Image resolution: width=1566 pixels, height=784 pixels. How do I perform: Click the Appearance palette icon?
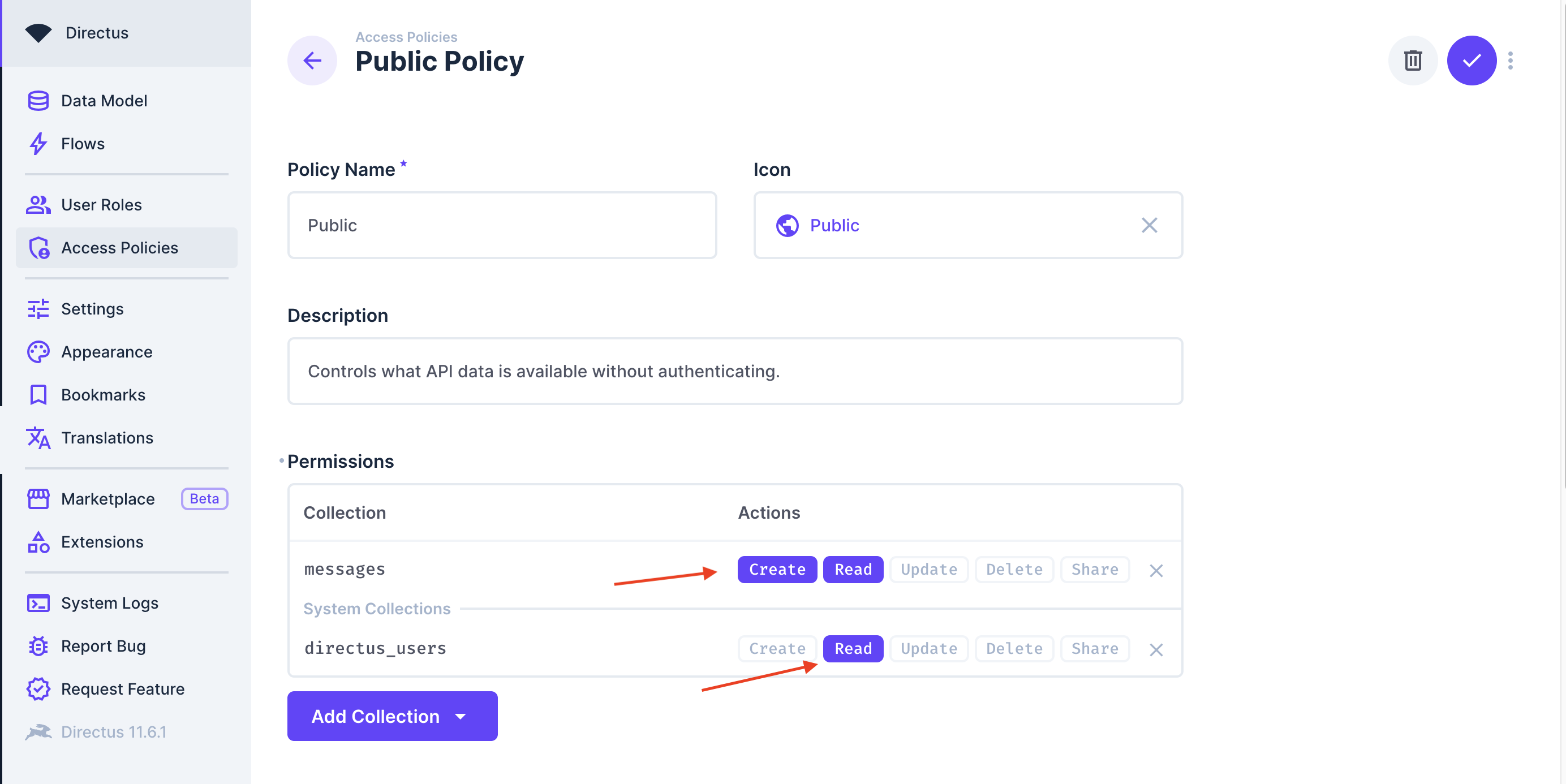point(38,351)
